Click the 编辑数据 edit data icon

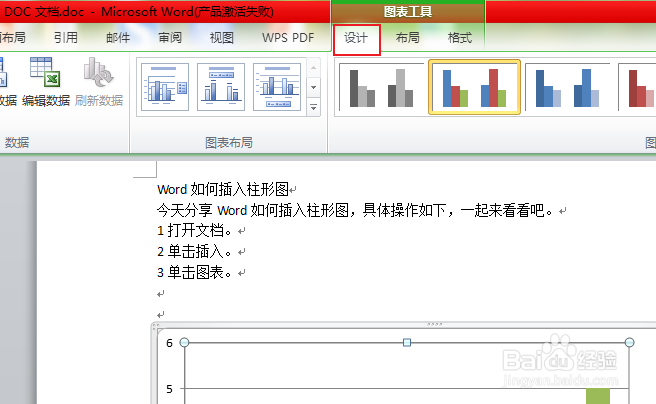click(x=46, y=82)
